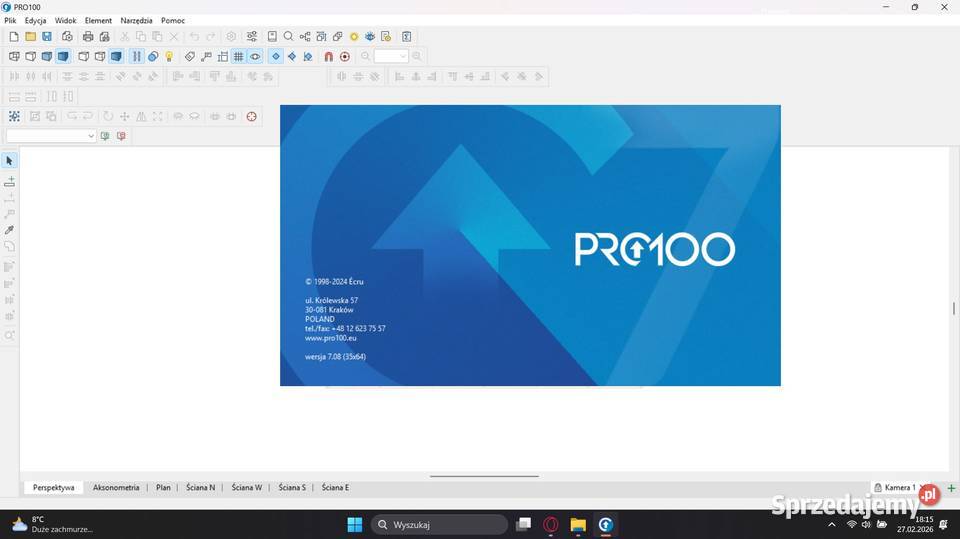Switch to sketch box display mode

pyautogui.click(x=31, y=56)
